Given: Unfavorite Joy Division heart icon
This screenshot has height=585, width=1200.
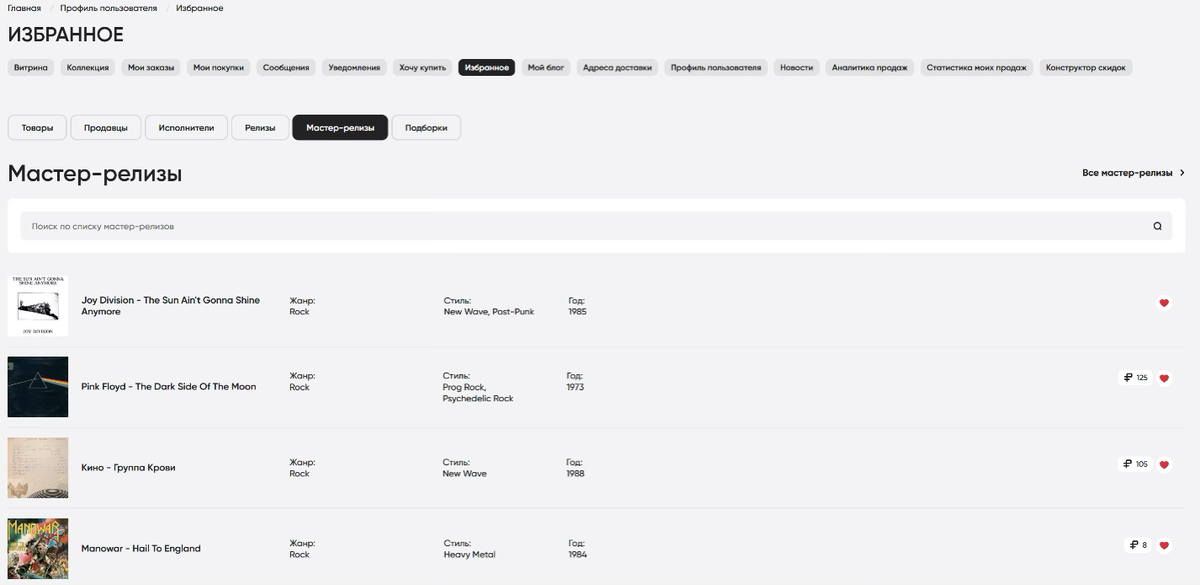Looking at the screenshot, I should click(1164, 303).
